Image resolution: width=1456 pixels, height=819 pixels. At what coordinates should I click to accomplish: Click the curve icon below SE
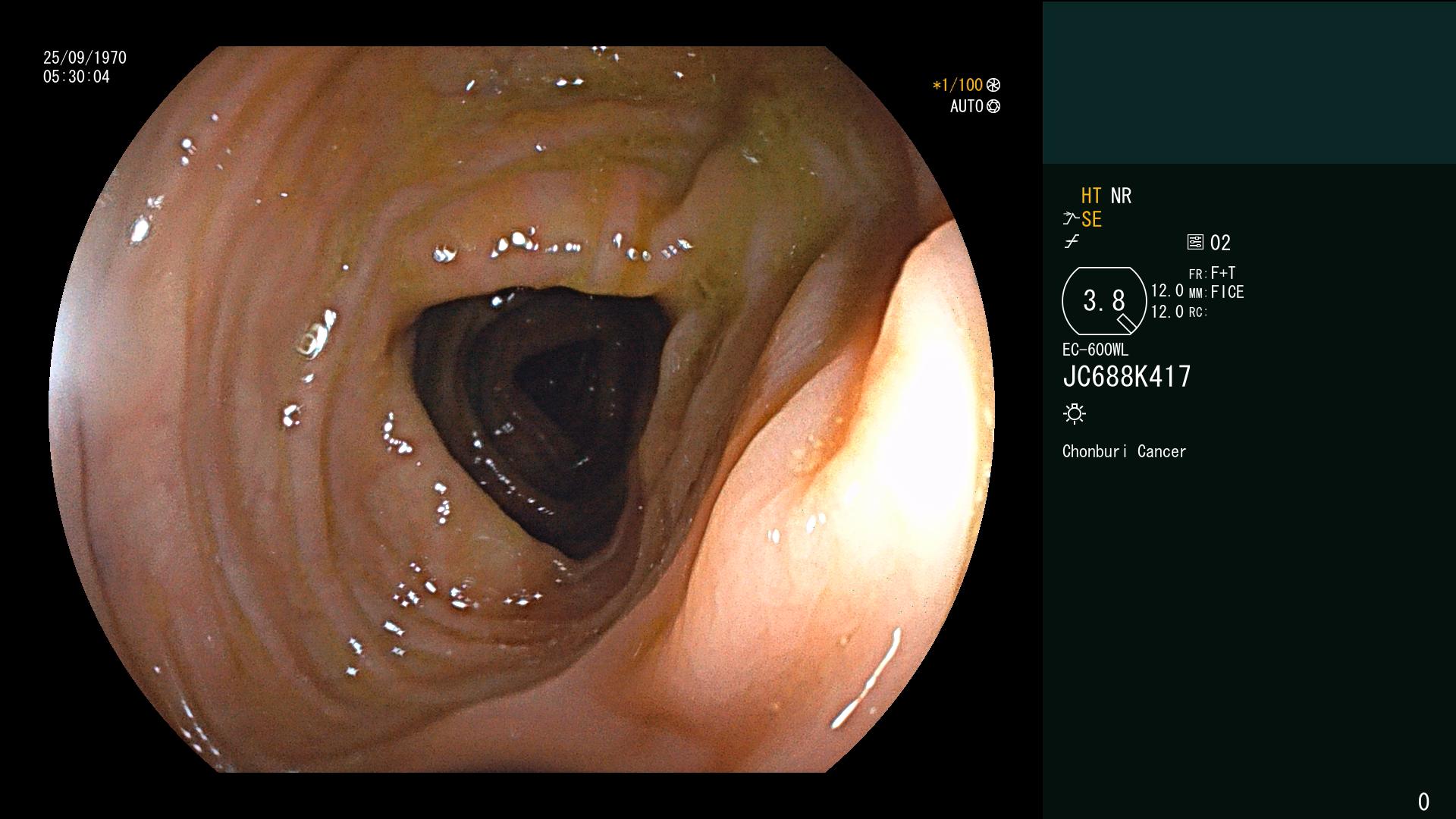coord(1072,243)
